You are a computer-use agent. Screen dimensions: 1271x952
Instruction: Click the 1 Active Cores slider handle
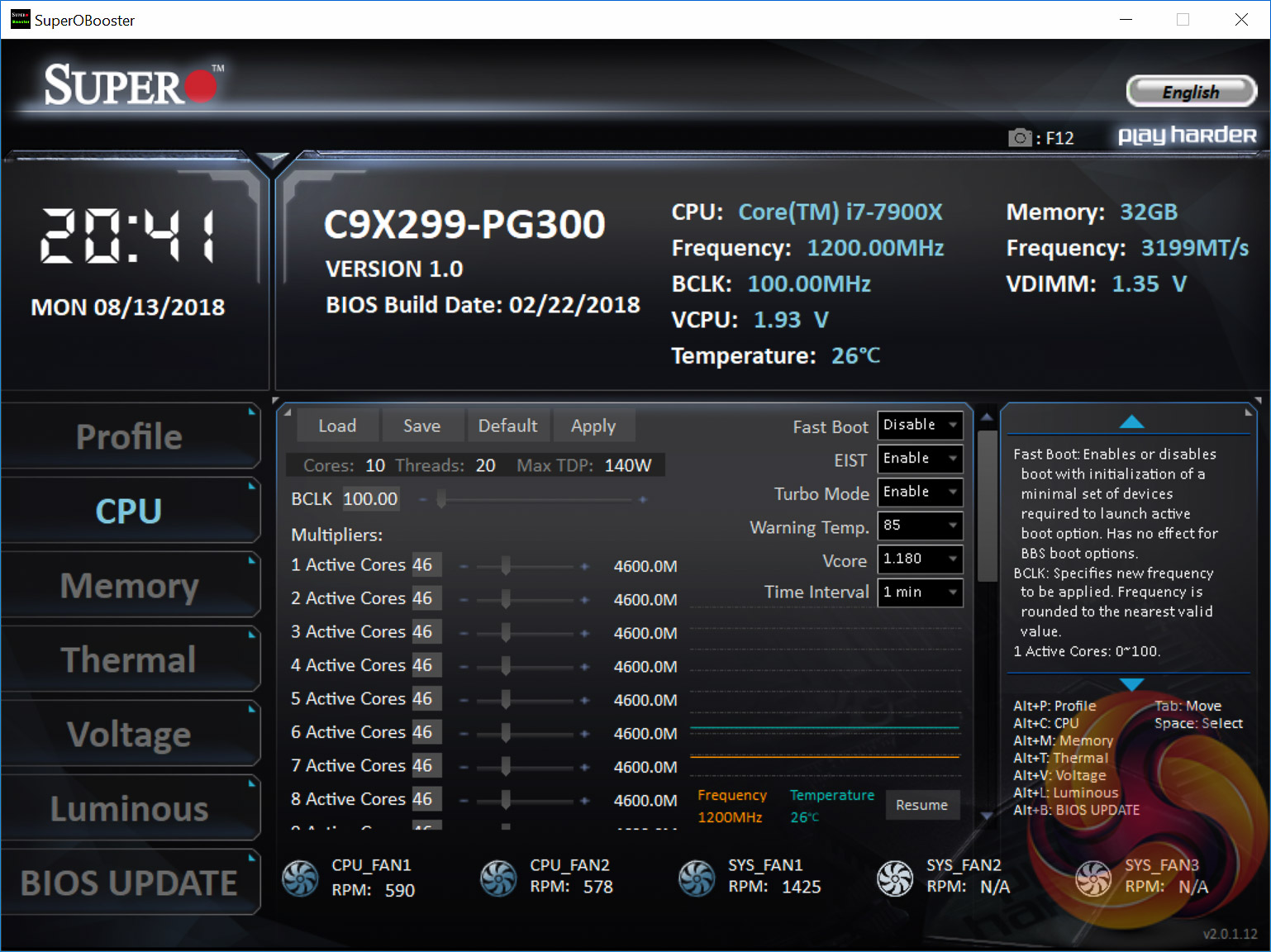[x=505, y=565]
